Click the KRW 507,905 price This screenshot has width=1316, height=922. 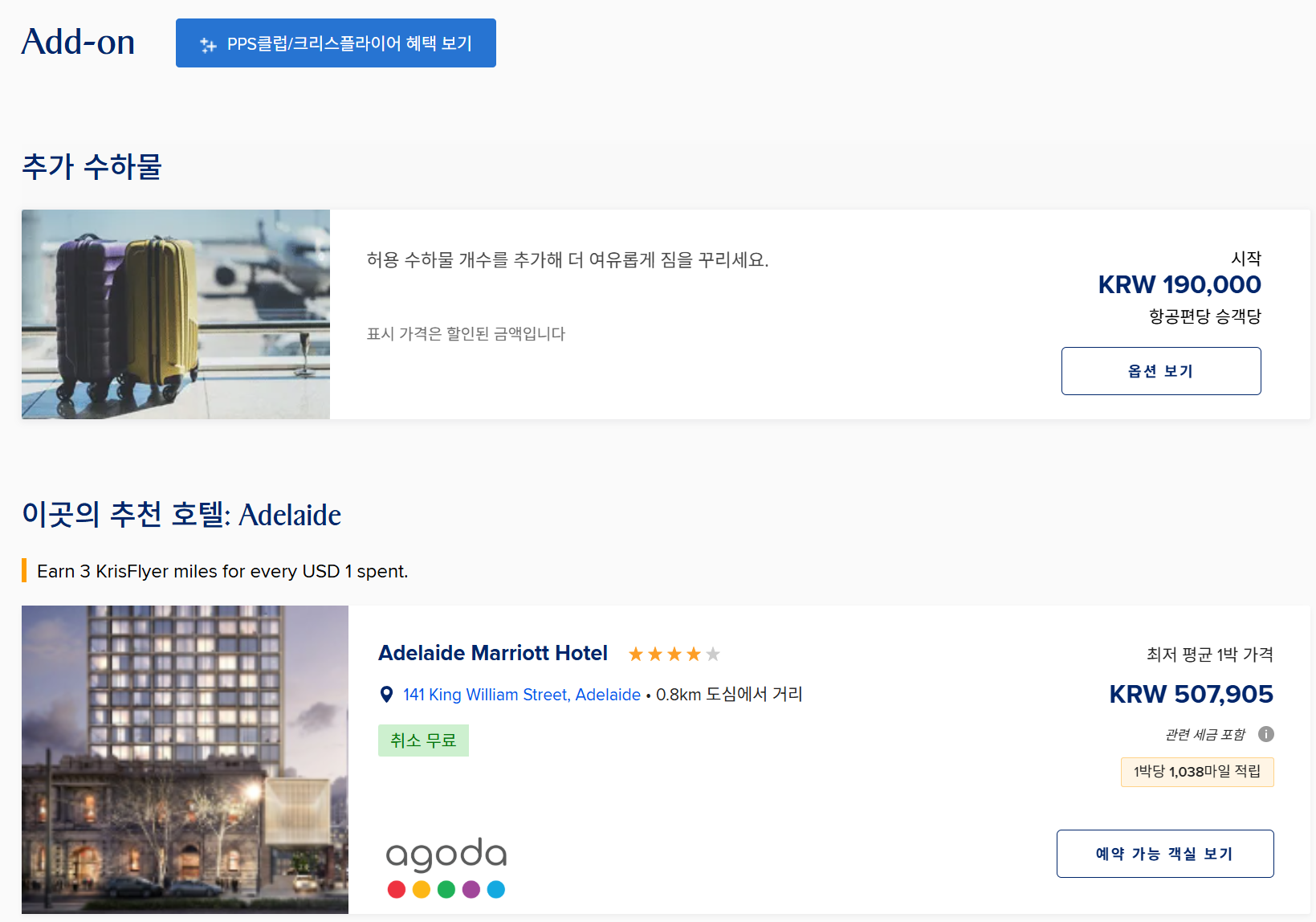click(x=1191, y=694)
